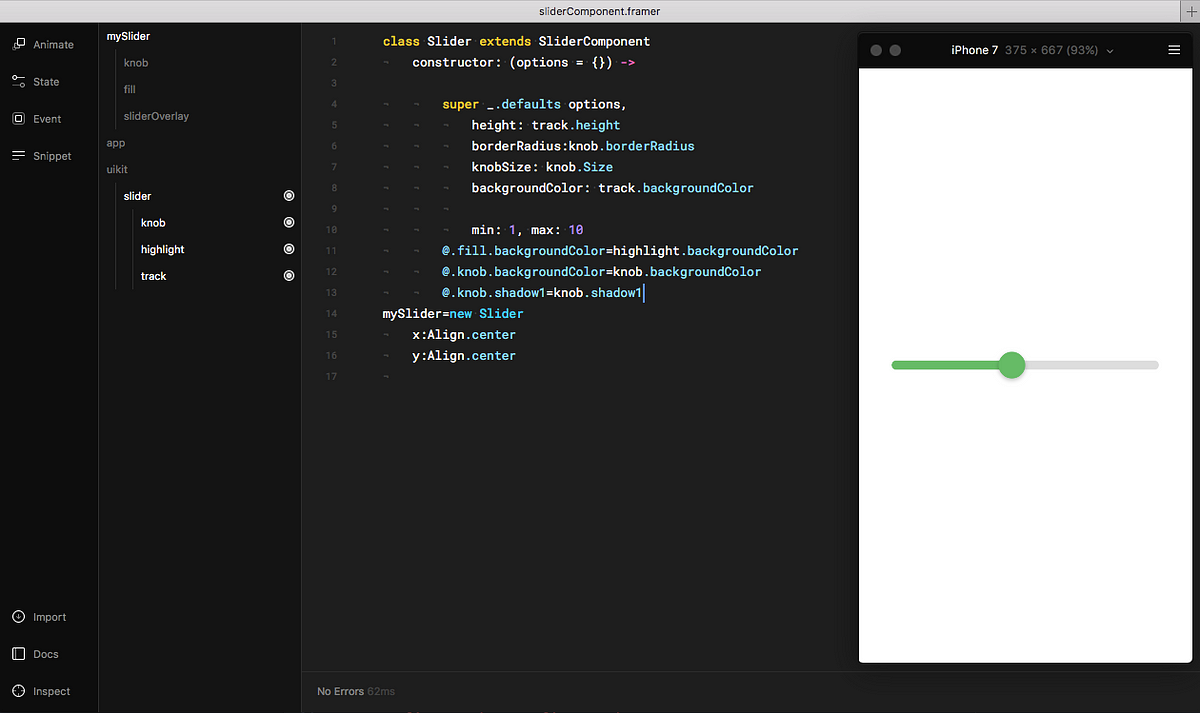
Task: Click the 'super _.defaults options,' line
Action: (x=534, y=104)
